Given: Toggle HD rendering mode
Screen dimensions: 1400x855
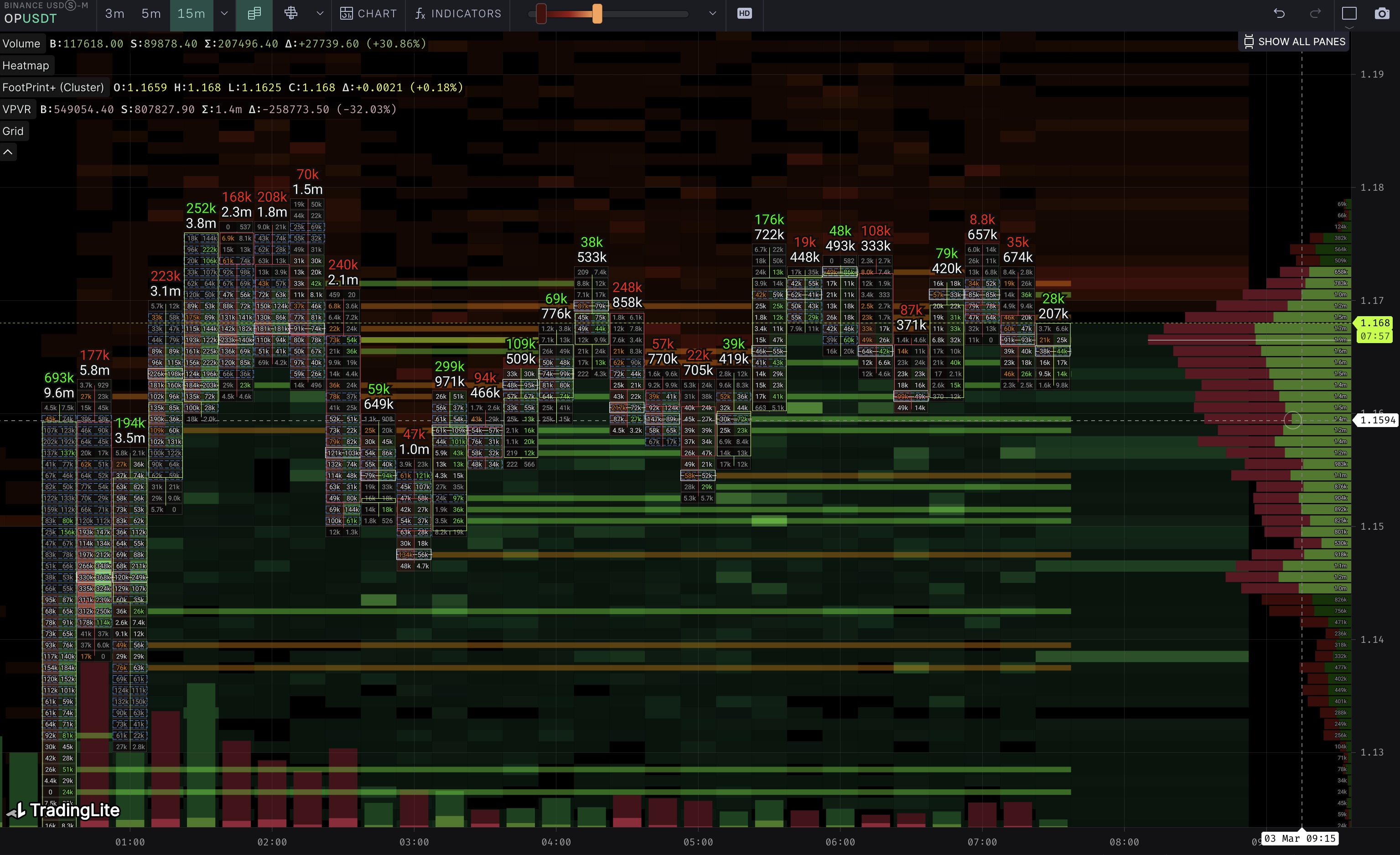Looking at the screenshot, I should click(744, 13).
